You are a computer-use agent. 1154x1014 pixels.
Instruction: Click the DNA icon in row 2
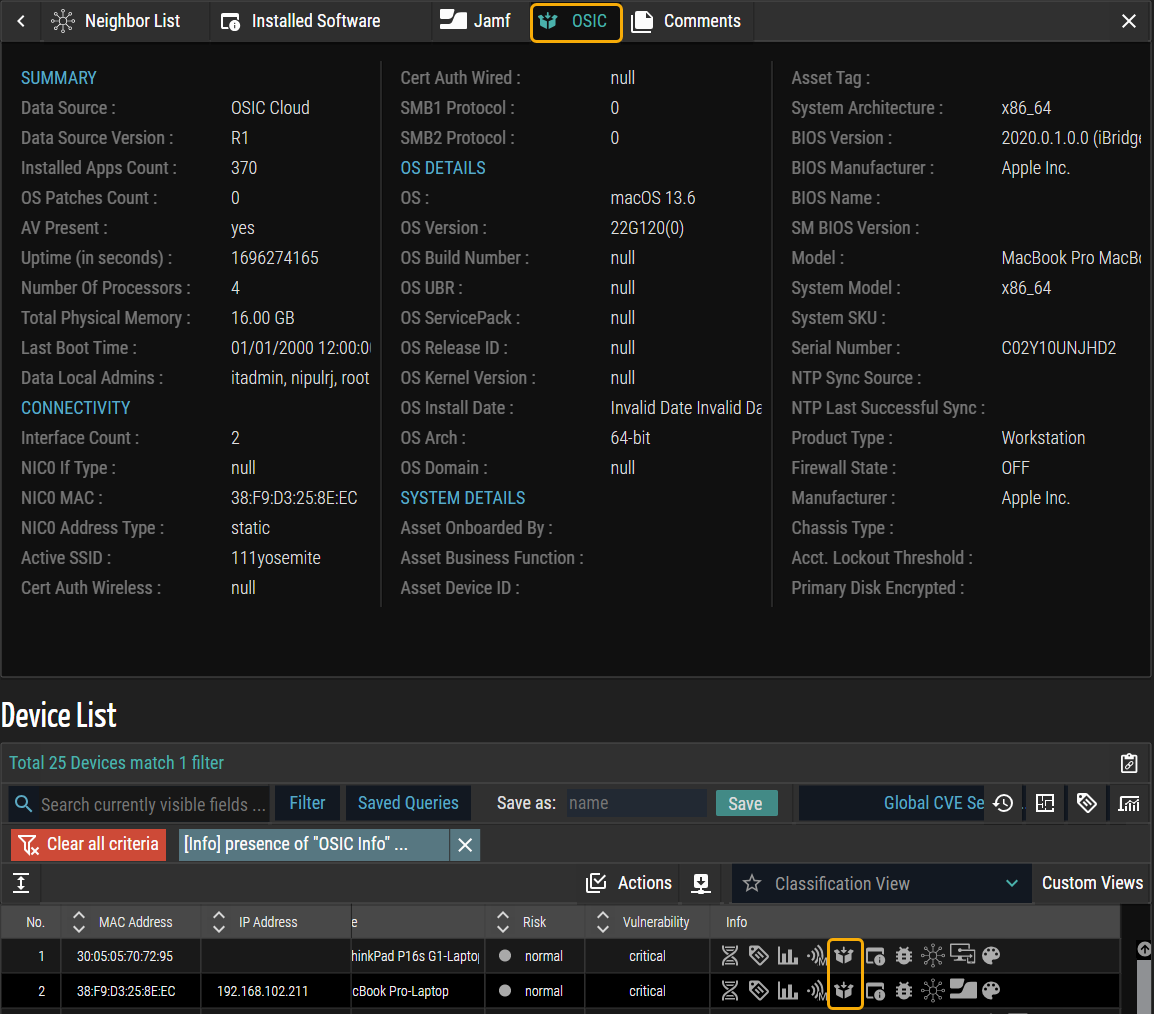(730, 991)
